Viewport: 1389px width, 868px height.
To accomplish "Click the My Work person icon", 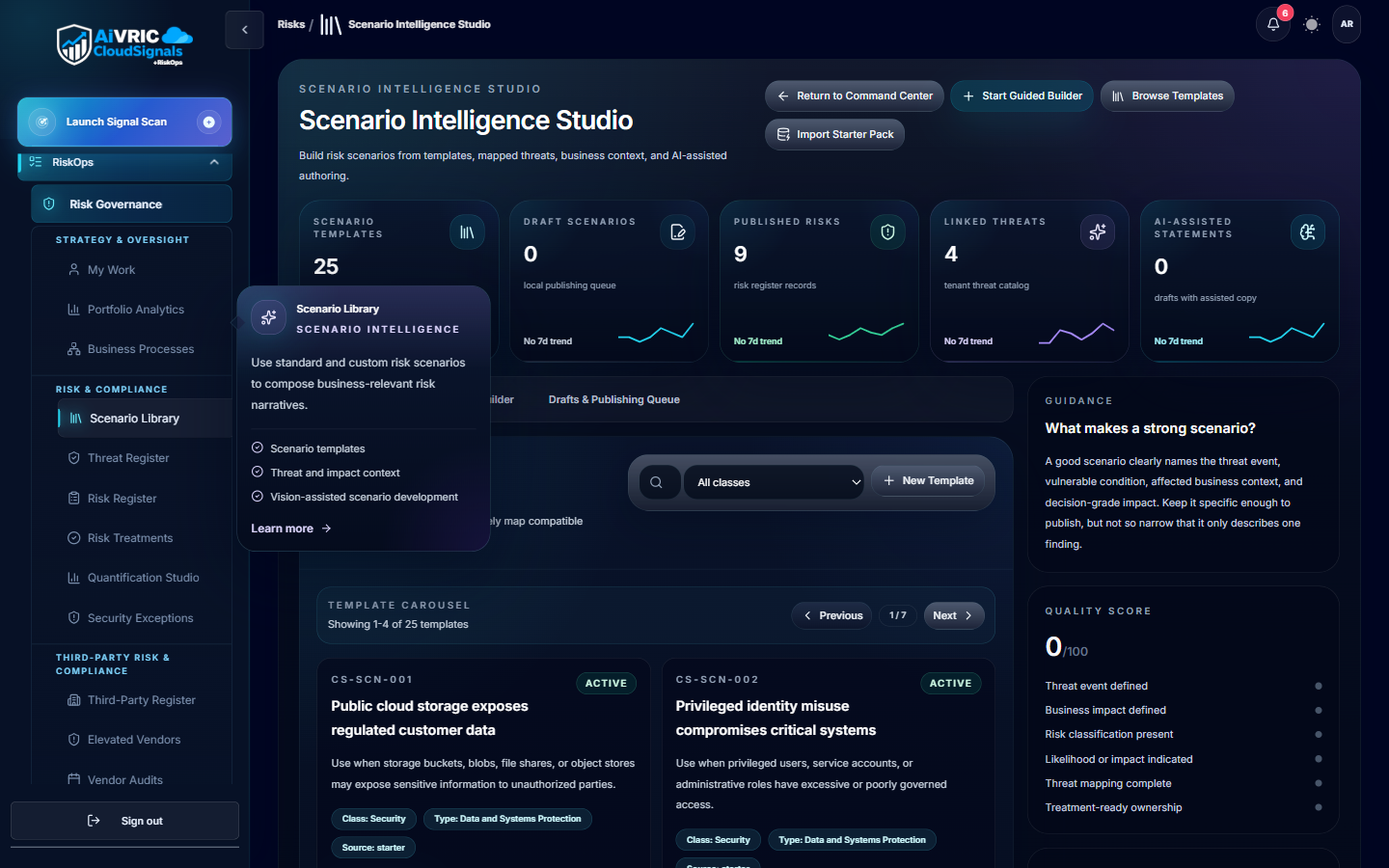I will click(73, 270).
